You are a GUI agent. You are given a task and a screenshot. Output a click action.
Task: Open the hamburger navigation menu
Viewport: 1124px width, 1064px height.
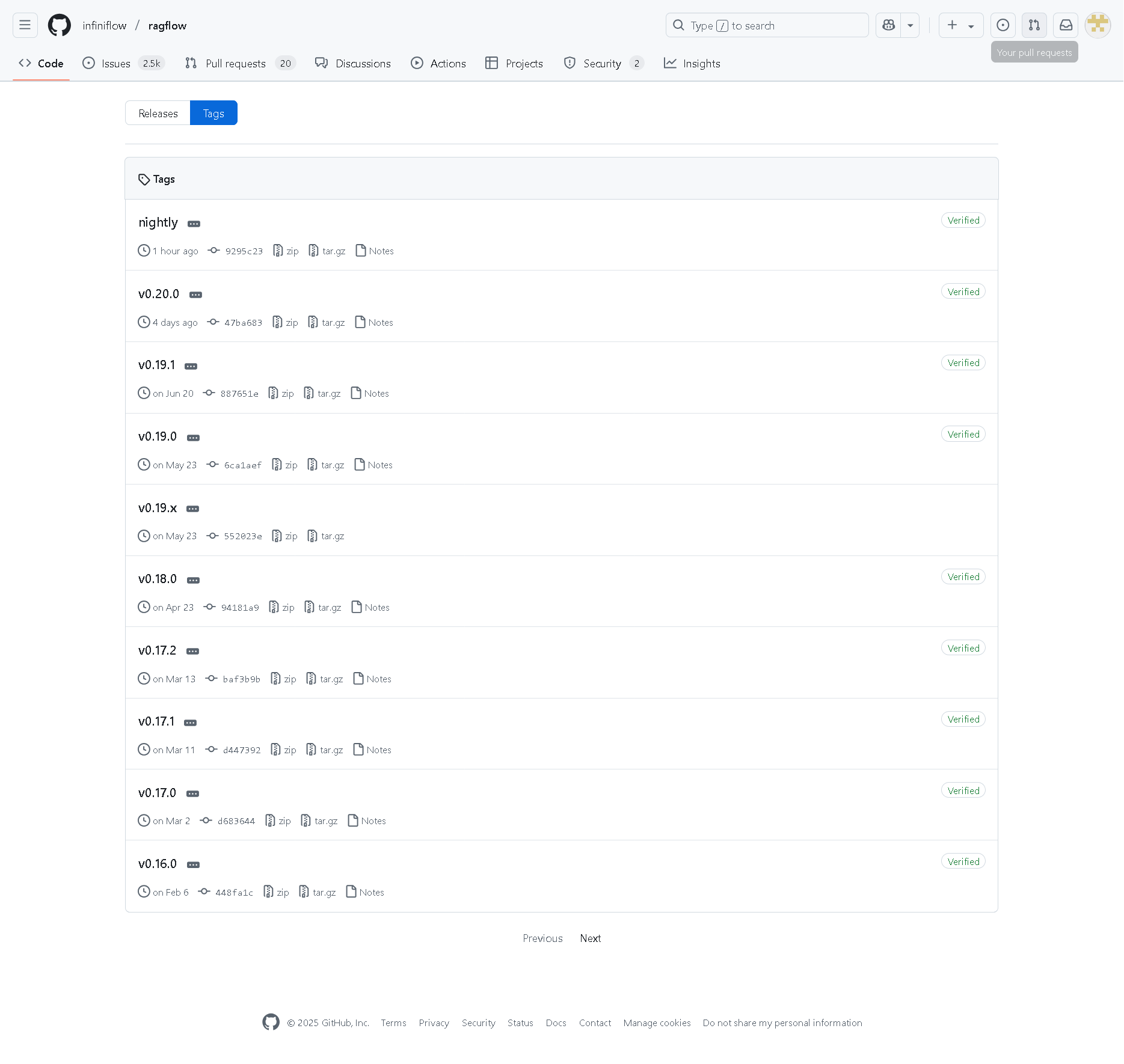(x=25, y=25)
